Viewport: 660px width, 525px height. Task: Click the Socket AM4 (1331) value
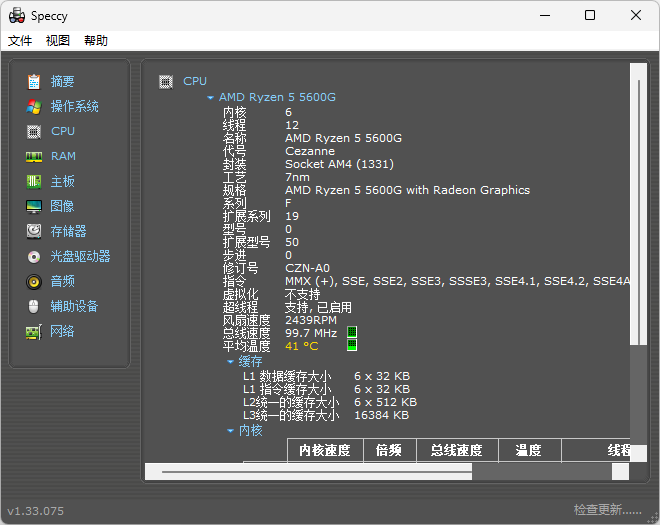(x=339, y=164)
